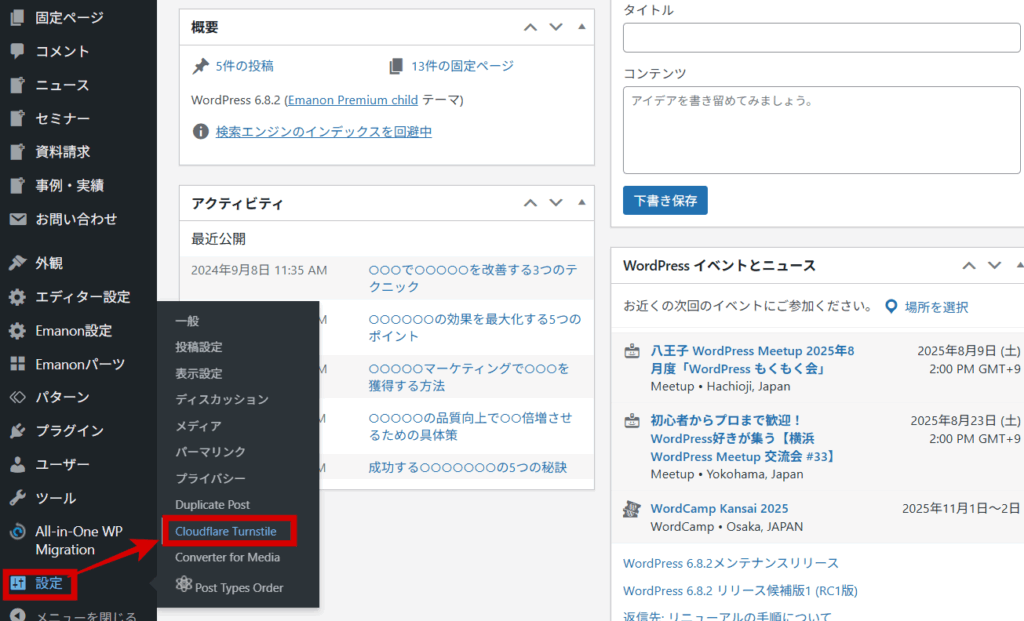Collapse the 概要 panel with triangle toggle

click(582, 27)
